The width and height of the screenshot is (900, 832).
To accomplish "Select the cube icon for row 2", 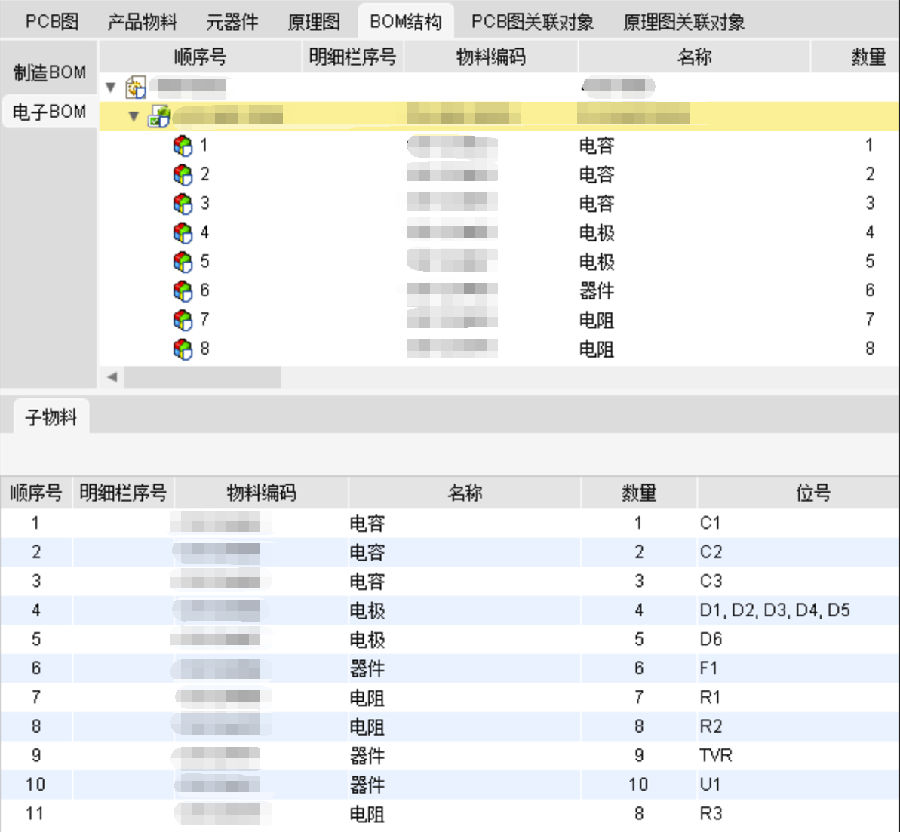I will click(183, 174).
